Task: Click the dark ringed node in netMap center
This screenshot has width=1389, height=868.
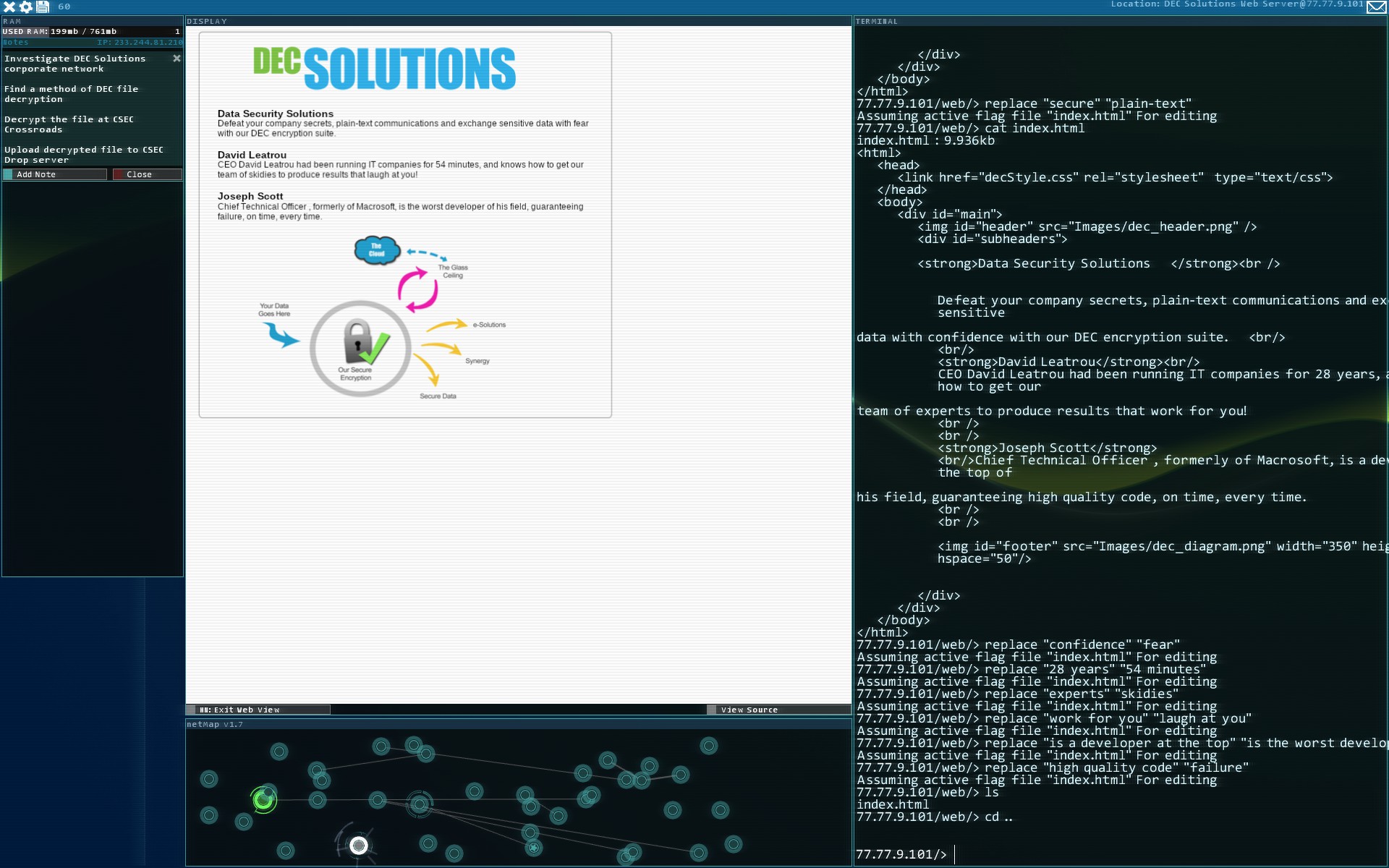Action: (x=420, y=804)
